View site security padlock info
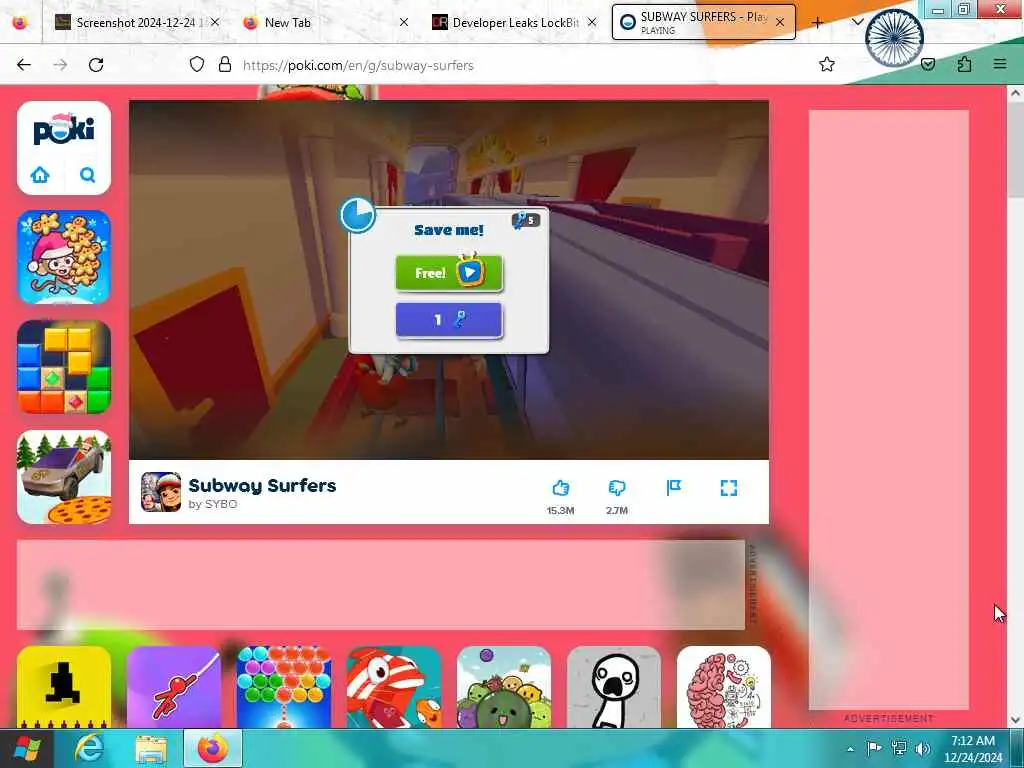 click(225, 64)
